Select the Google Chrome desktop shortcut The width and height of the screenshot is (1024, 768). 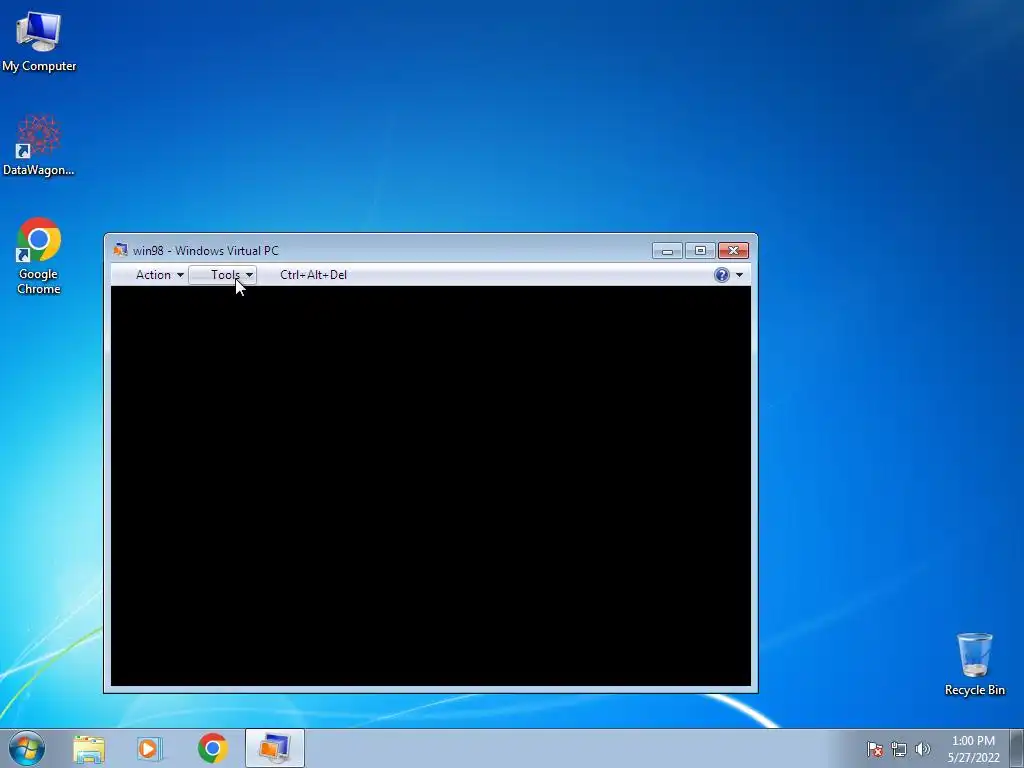click(x=39, y=256)
